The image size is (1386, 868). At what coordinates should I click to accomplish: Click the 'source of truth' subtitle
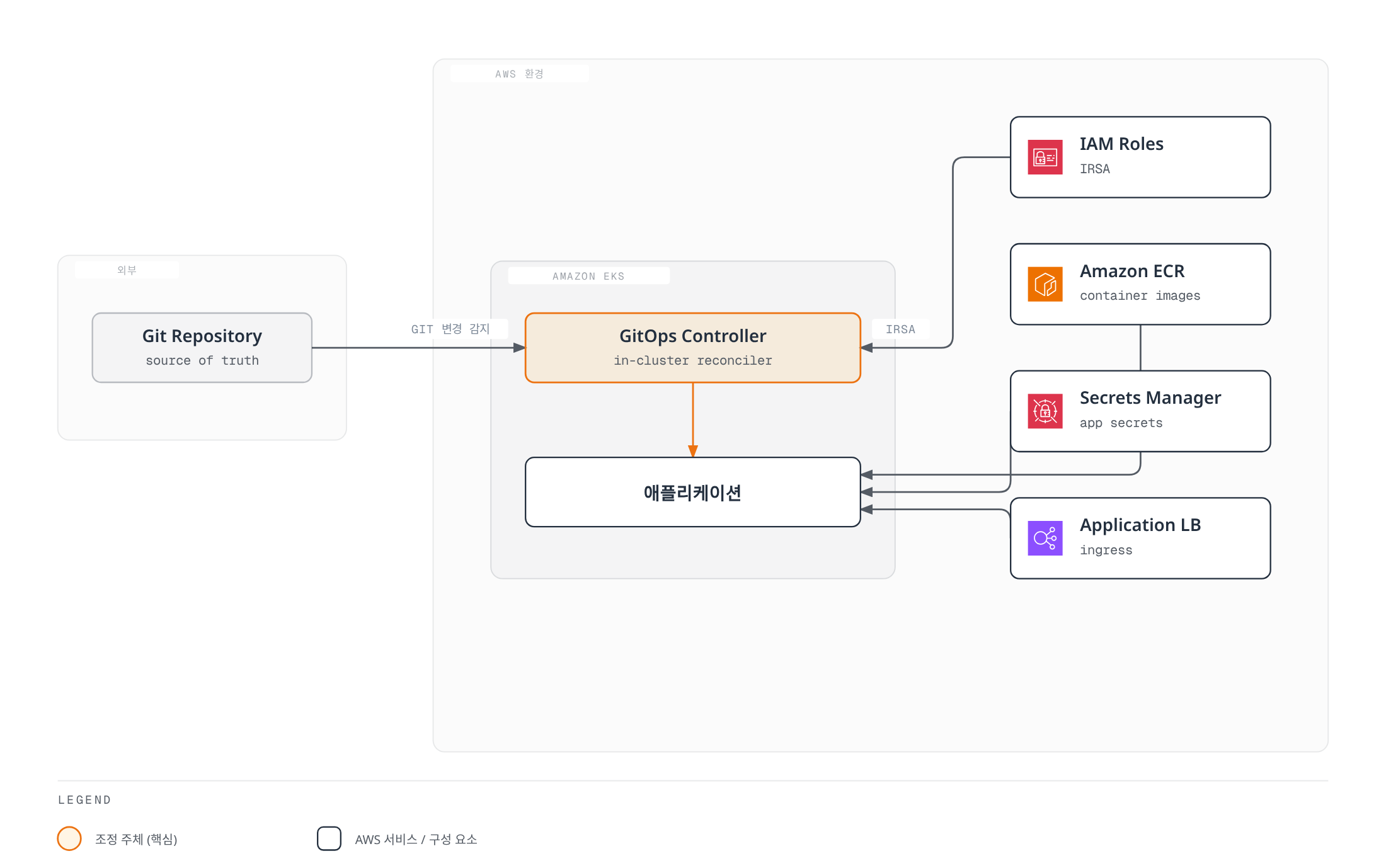click(x=202, y=361)
